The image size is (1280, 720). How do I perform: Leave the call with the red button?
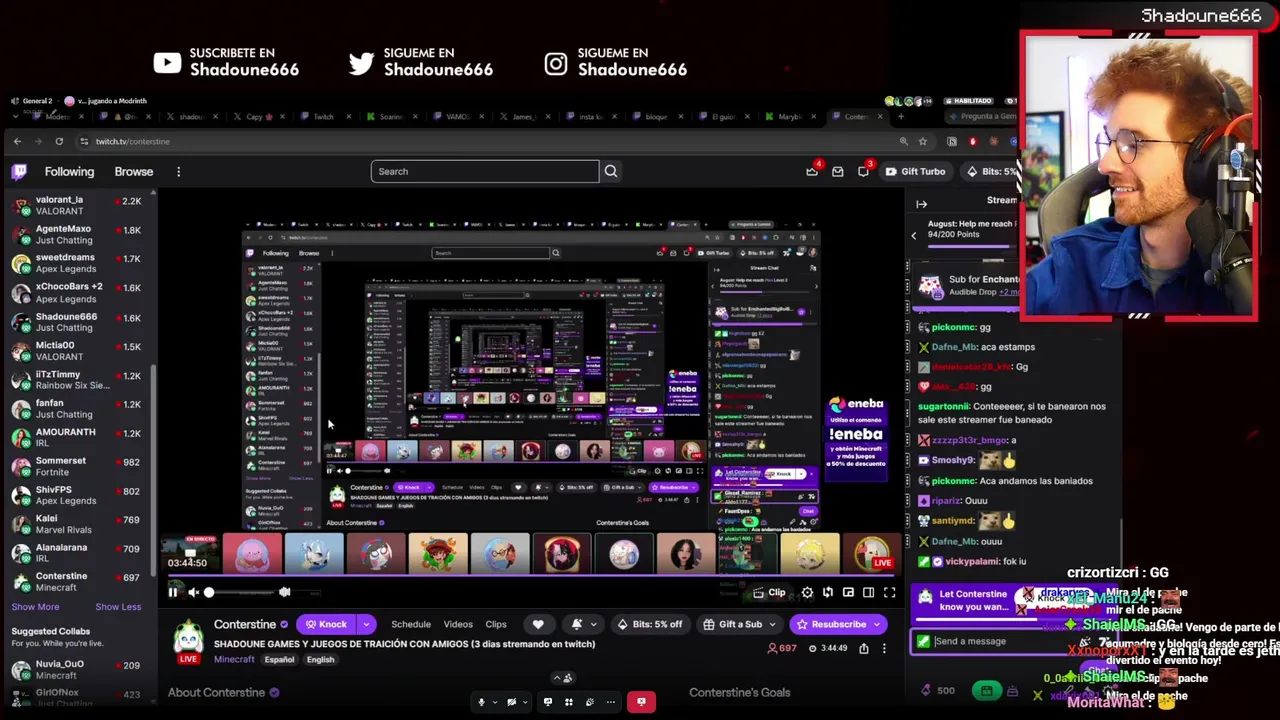[642, 702]
